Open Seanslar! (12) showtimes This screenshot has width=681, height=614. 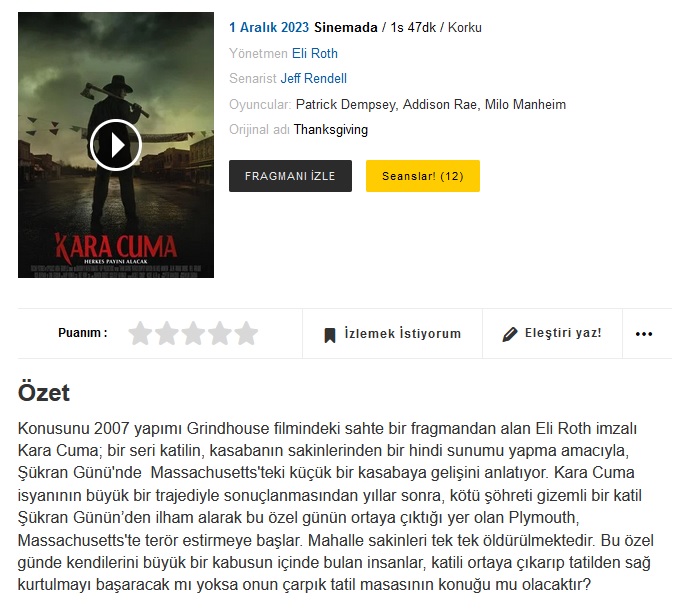pos(423,176)
